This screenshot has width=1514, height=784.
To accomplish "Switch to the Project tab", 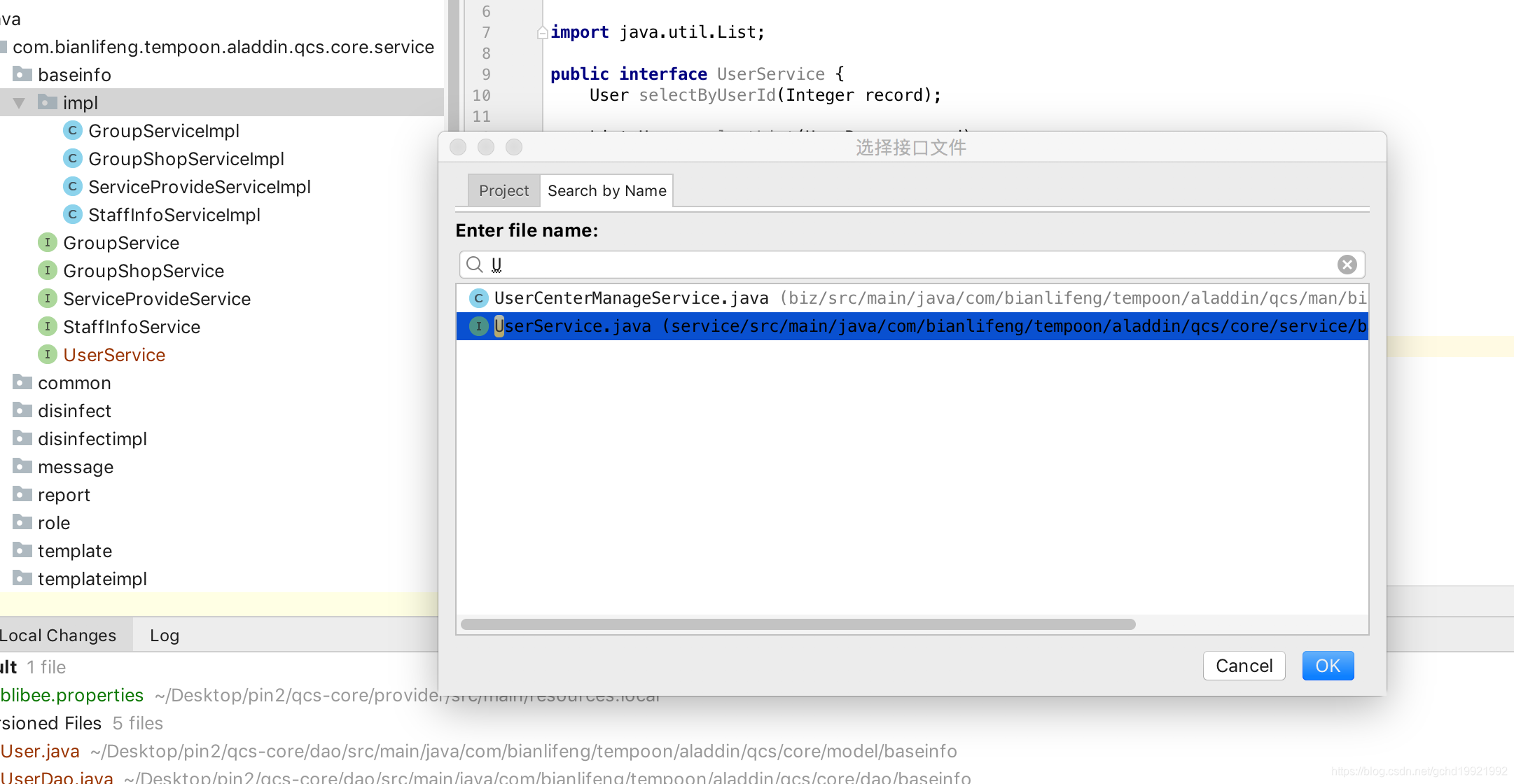I will (x=503, y=190).
